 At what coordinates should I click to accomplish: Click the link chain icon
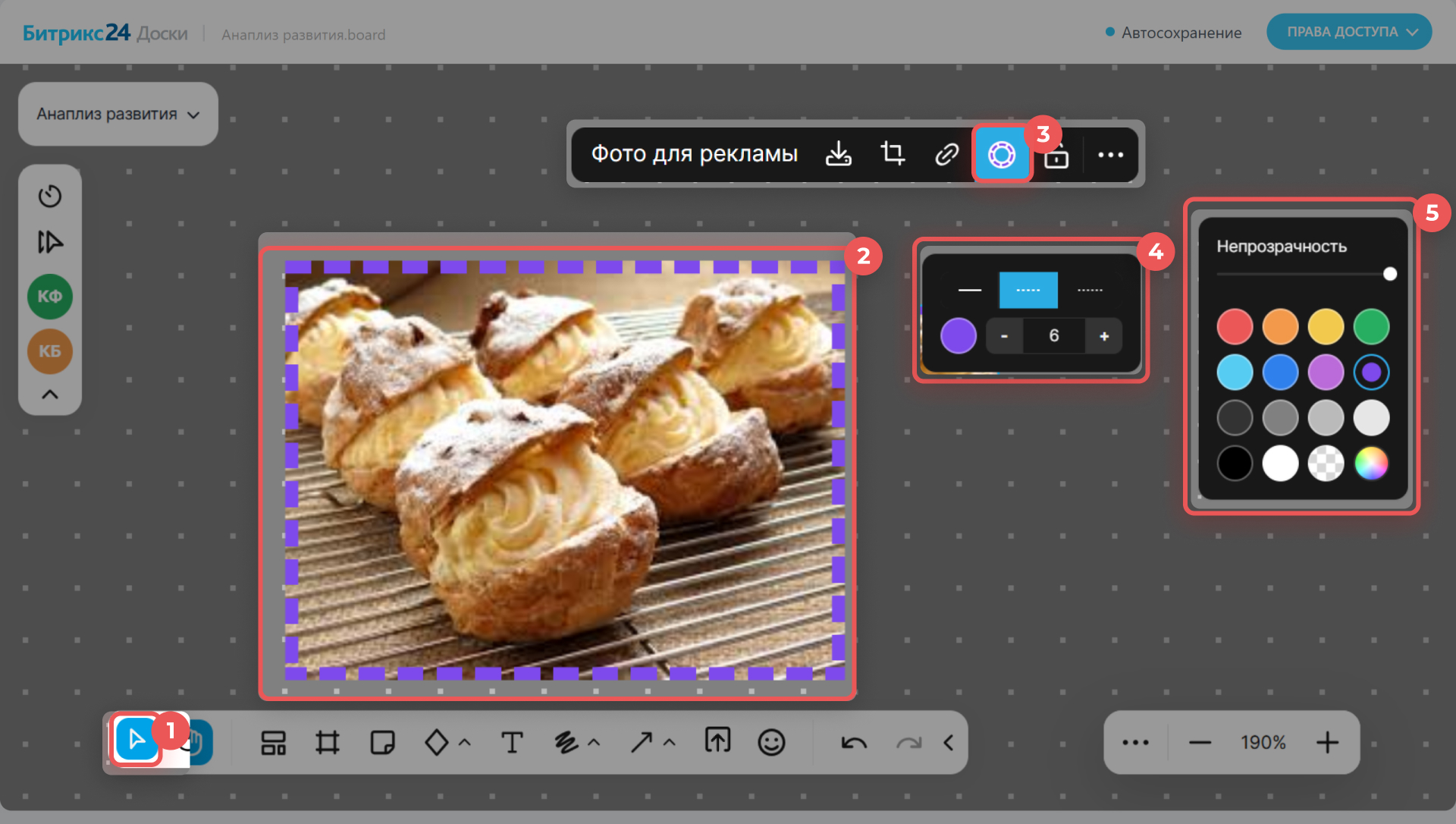tap(946, 154)
